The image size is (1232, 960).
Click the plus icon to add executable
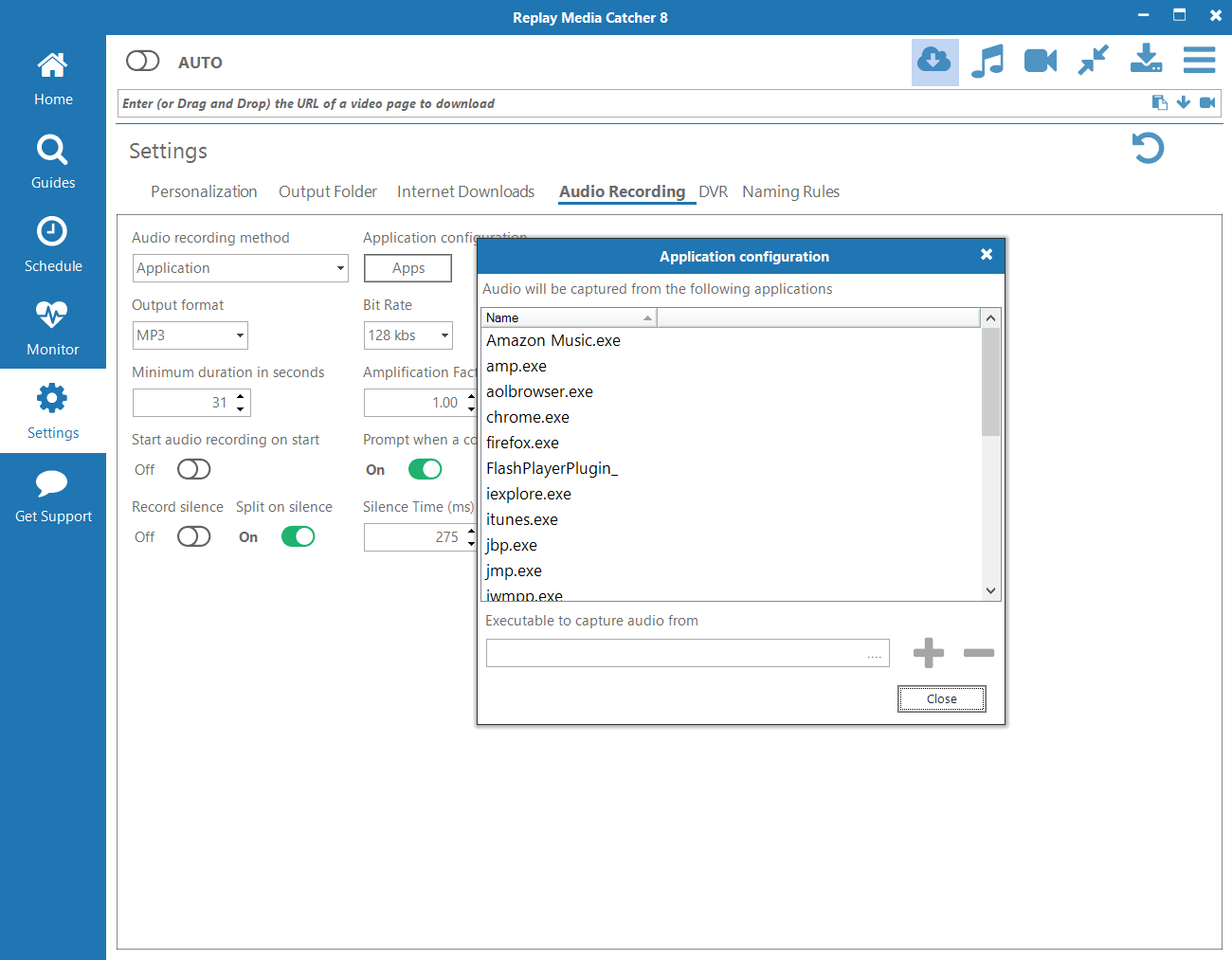929,652
